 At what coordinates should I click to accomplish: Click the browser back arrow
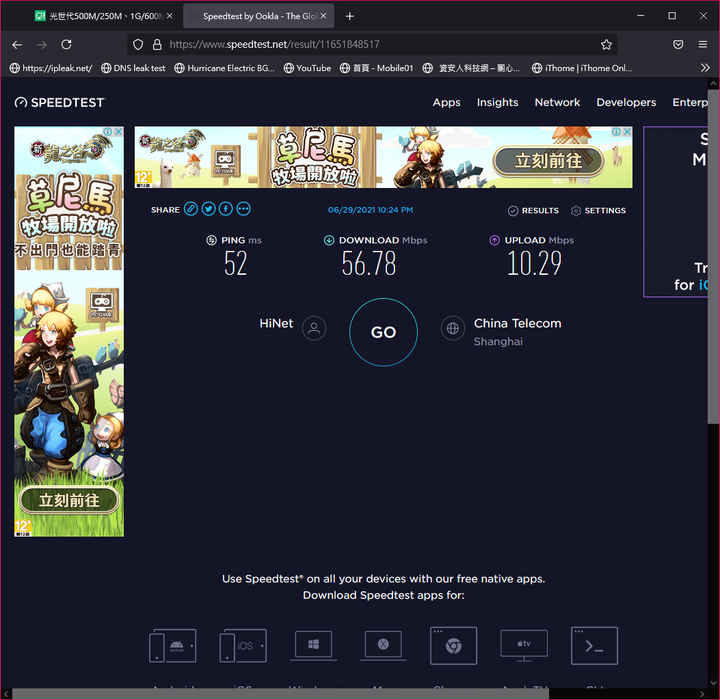click(x=17, y=45)
